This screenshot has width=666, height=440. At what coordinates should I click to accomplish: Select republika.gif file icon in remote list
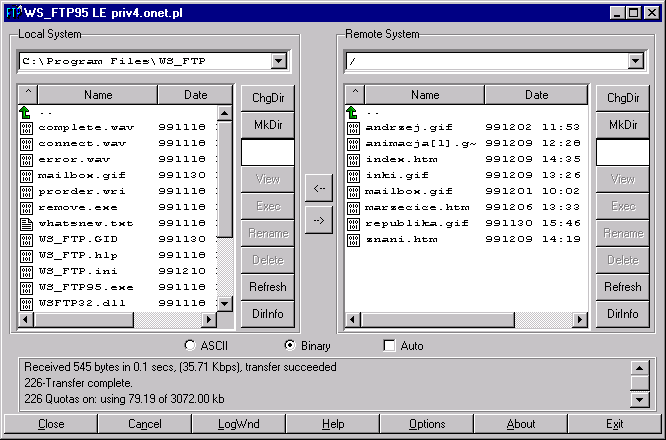(352, 223)
